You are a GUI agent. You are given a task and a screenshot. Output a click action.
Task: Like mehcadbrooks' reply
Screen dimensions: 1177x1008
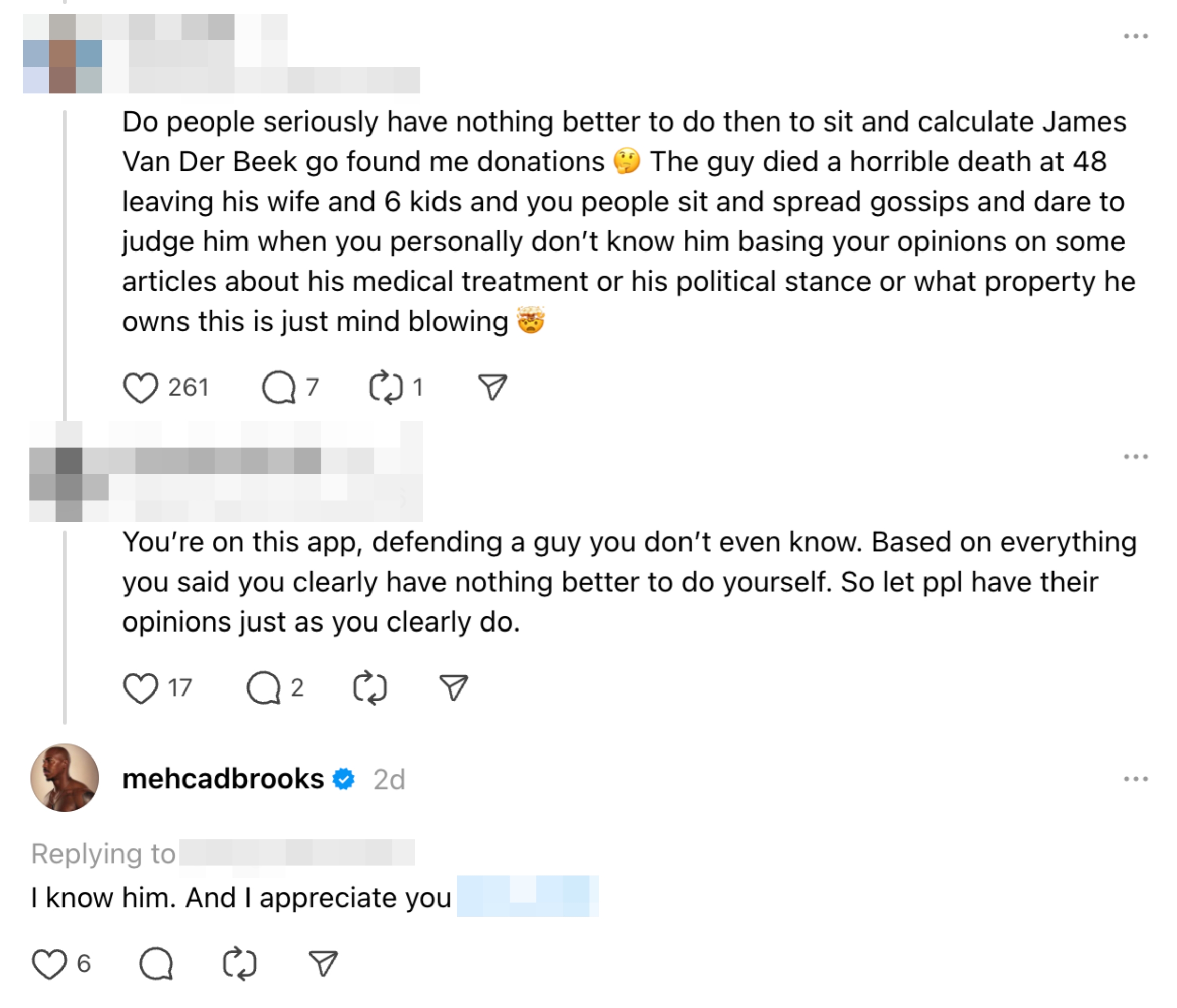click(49, 964)
